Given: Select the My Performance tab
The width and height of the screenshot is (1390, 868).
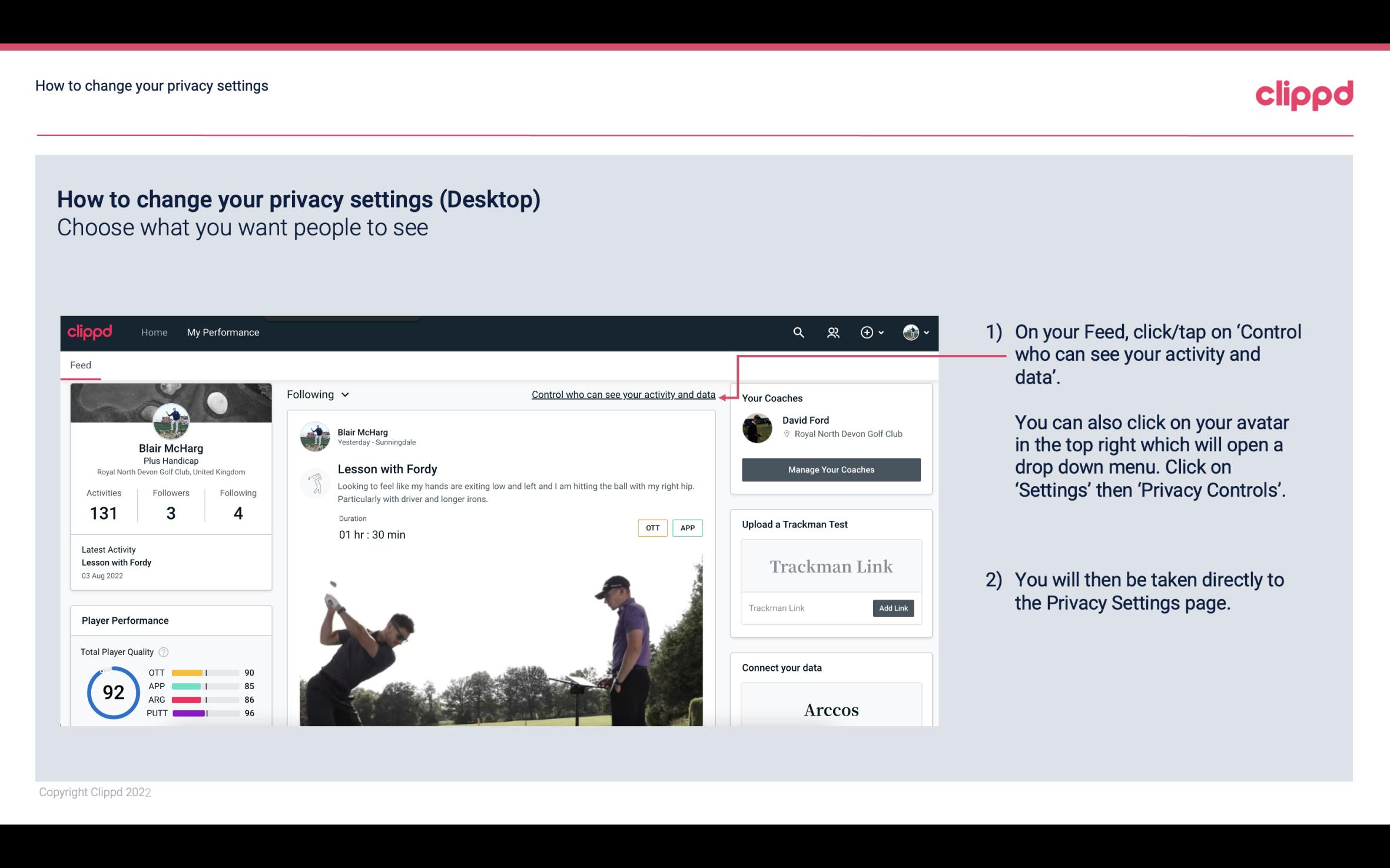Looking at the screenshot, I should pyautogui.click(x=222, y=332).
